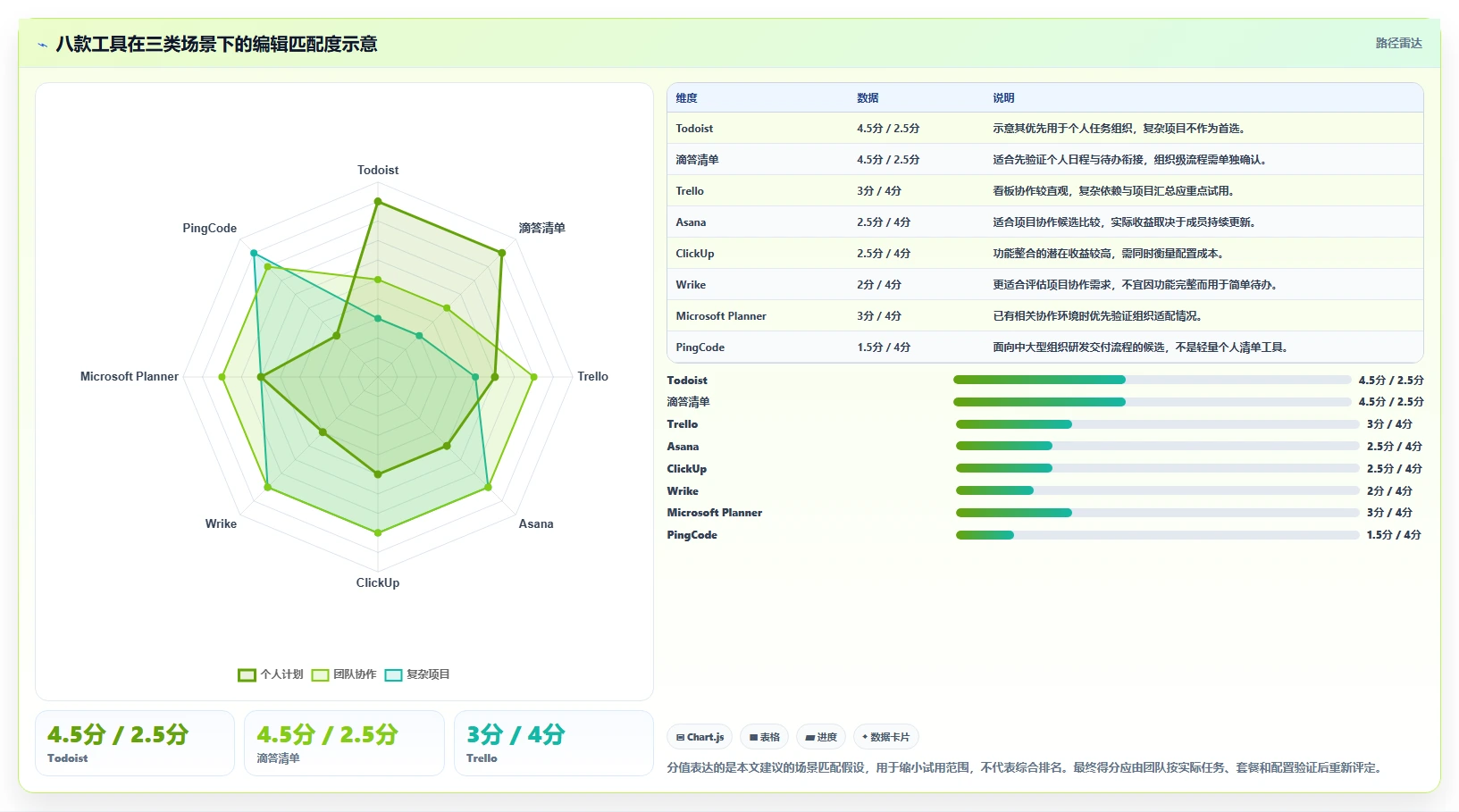Click the light green radar point on the ClickUp axis
1459x812 pixels.
point(378,532)
